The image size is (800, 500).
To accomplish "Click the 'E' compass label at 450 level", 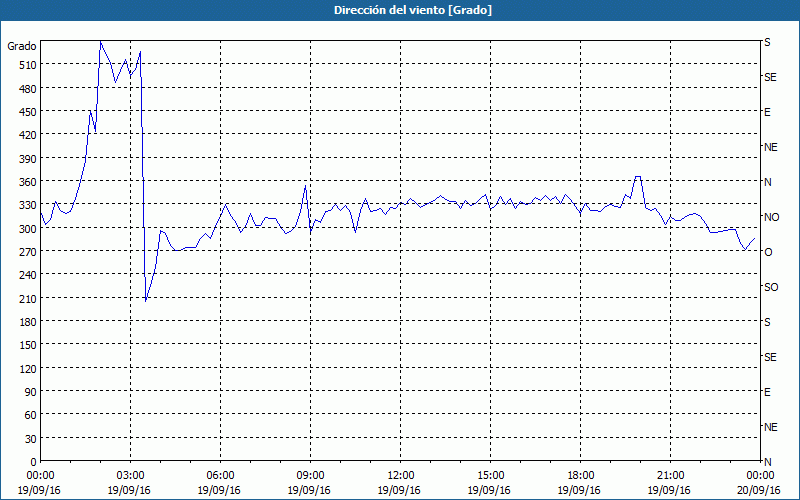I will (x=767, y=112).
